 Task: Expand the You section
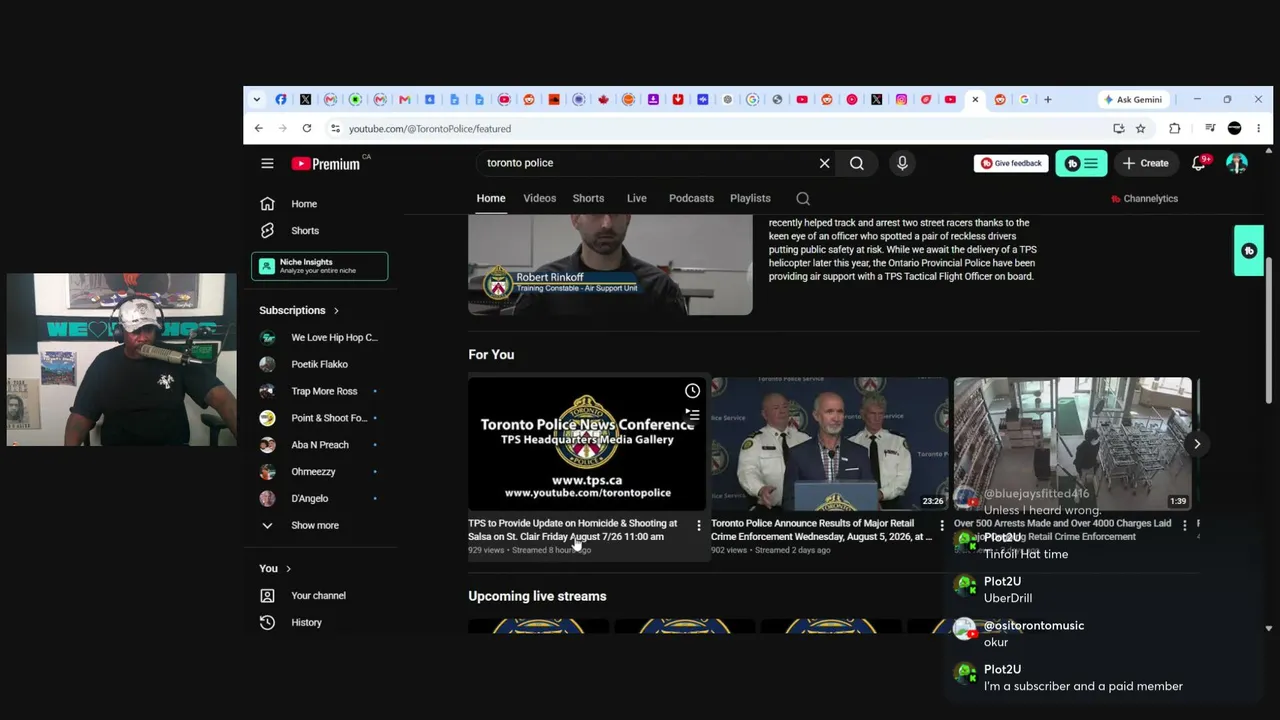coord(275,569)
